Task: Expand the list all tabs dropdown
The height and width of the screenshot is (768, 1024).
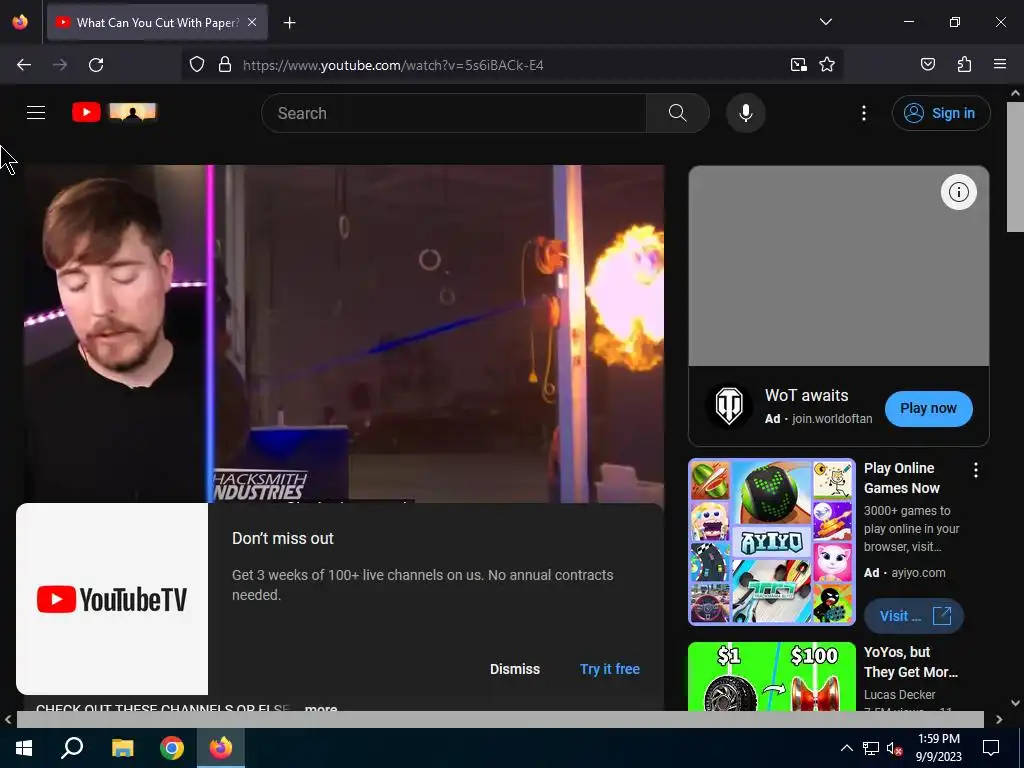Action: (825, 22)
